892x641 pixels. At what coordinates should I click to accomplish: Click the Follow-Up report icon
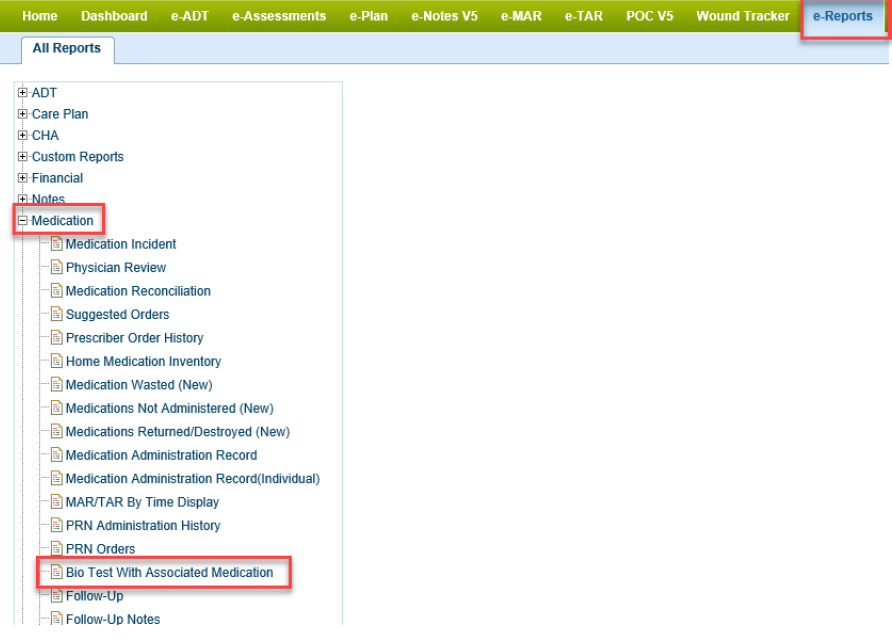click(x=56, y=595)
